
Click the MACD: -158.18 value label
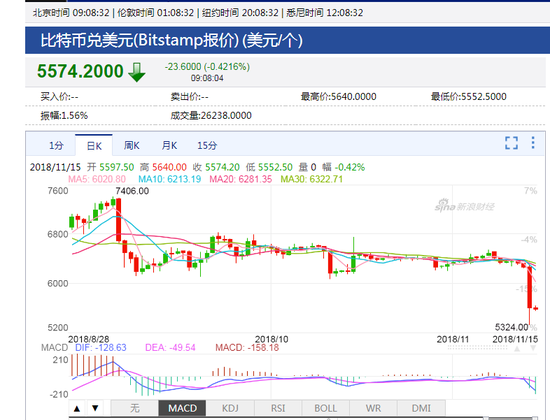pos(247,348)
